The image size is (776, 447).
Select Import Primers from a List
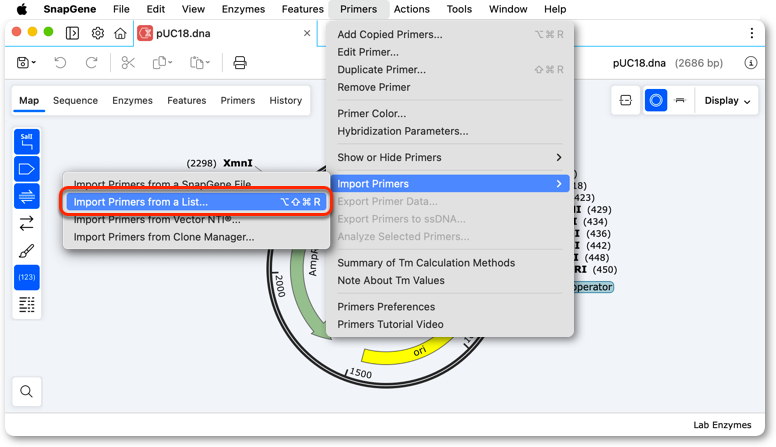click(x=196, y=202)
